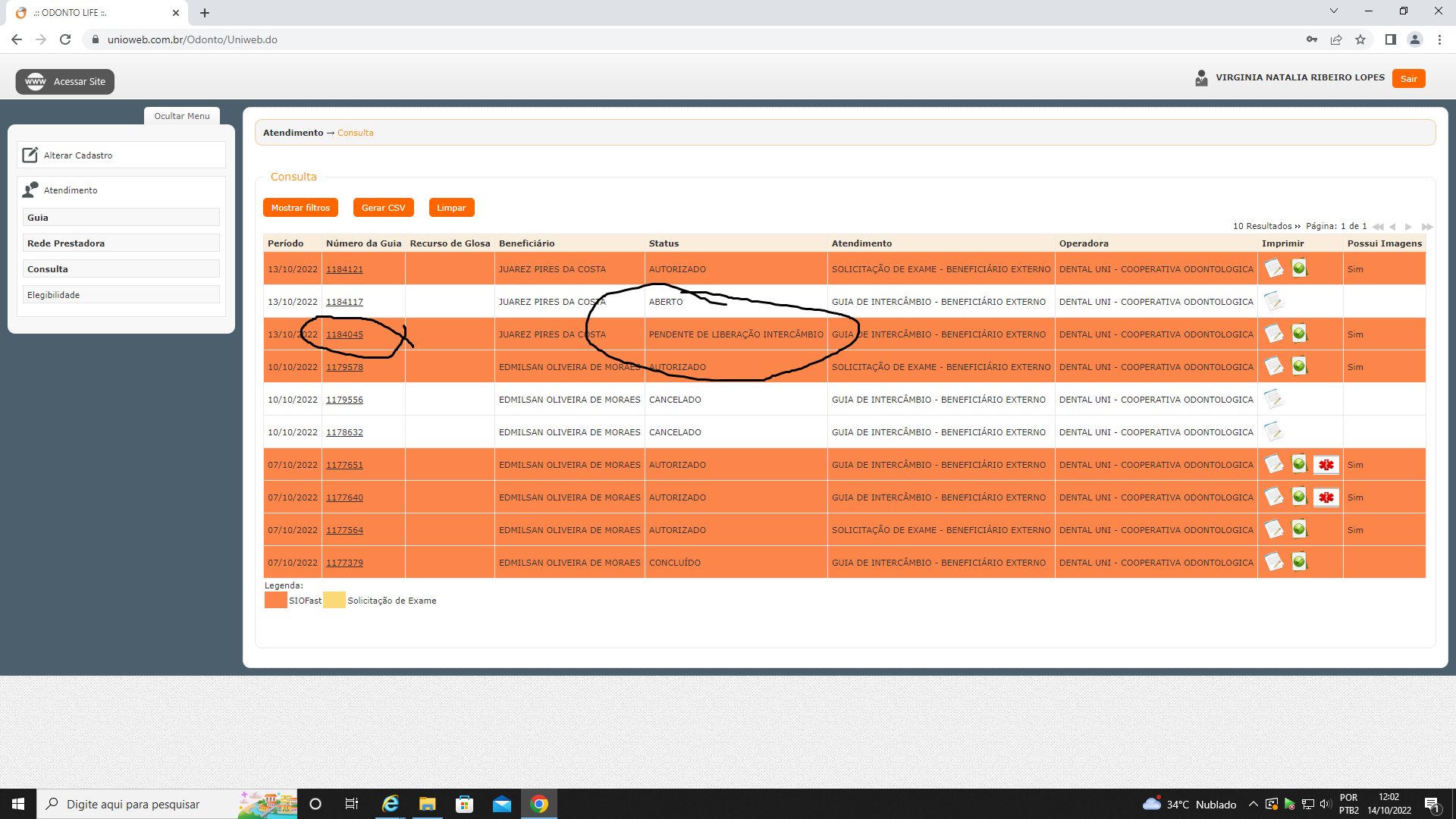Click green check document icon for guide 1184045
This screenshot has width=1456, height=819.
1299,334
